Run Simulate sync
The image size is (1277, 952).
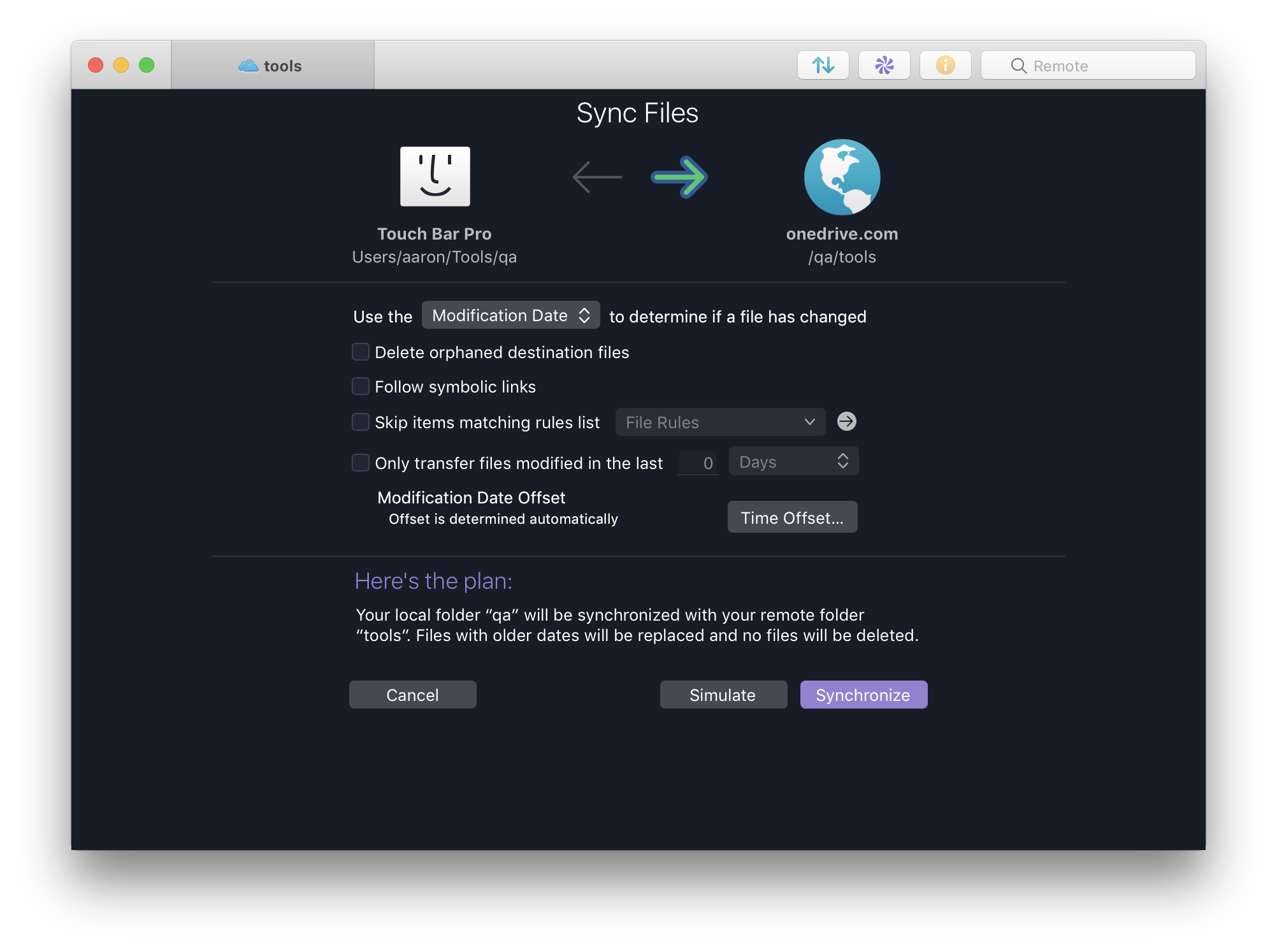click(723, 695)
